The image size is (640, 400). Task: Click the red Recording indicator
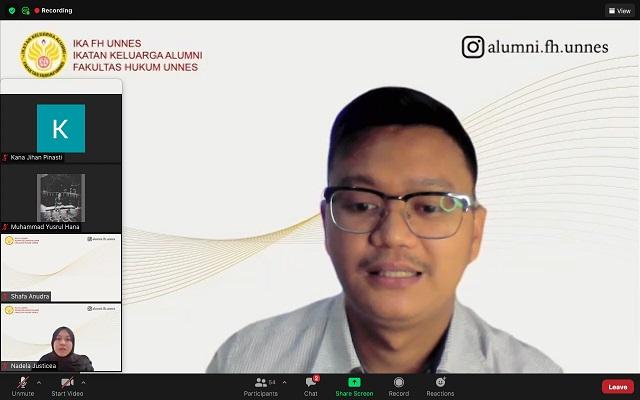(52, 10)
